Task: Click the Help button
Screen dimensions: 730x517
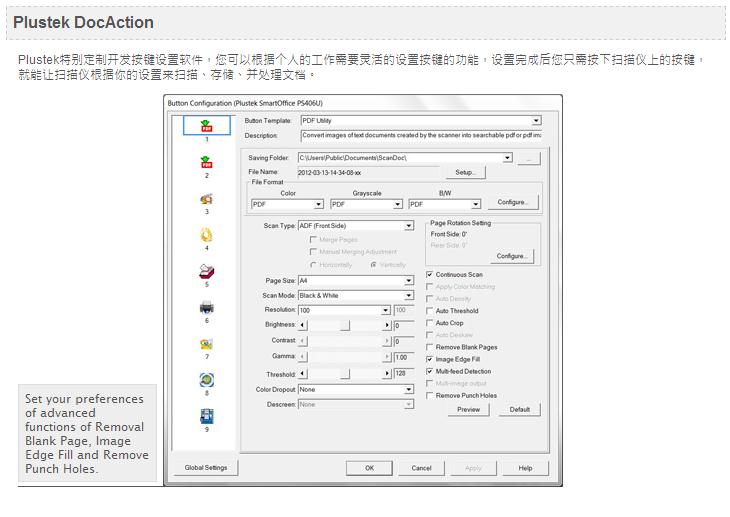Action: pyautogui.click(x=525, y=468)
